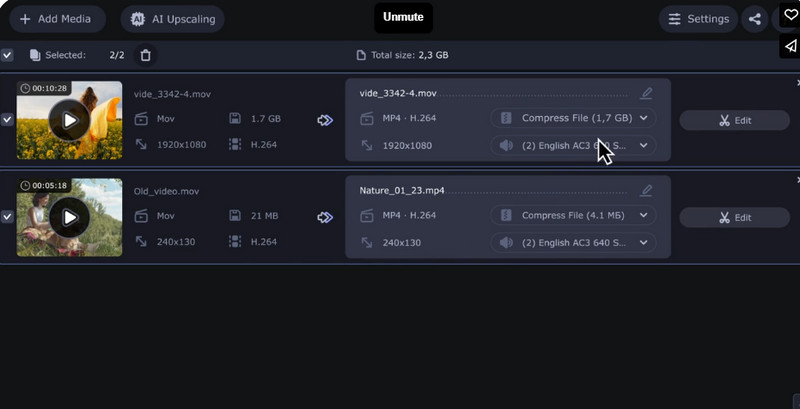The height and width of the screenshot is (409, 800).
Task: Click MP4 · H.264 output format for Nature_01_23.mp4
Action: click(x=409, y=215)
